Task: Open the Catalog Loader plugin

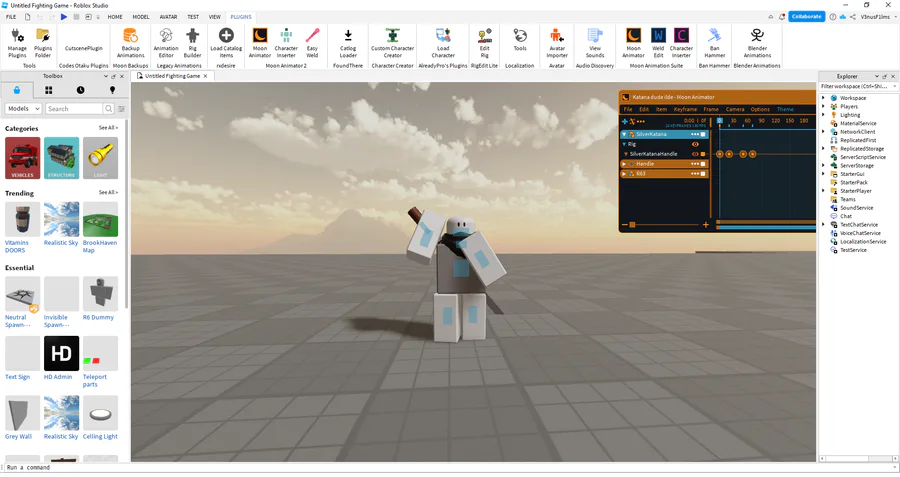Action: point(348,42)
